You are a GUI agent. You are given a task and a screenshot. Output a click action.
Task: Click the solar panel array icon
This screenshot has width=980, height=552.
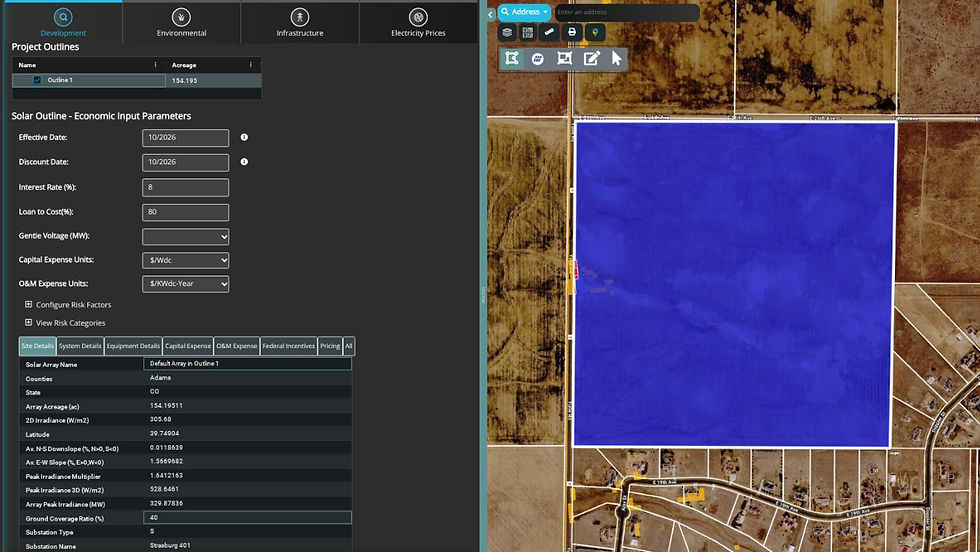(538, 58)
